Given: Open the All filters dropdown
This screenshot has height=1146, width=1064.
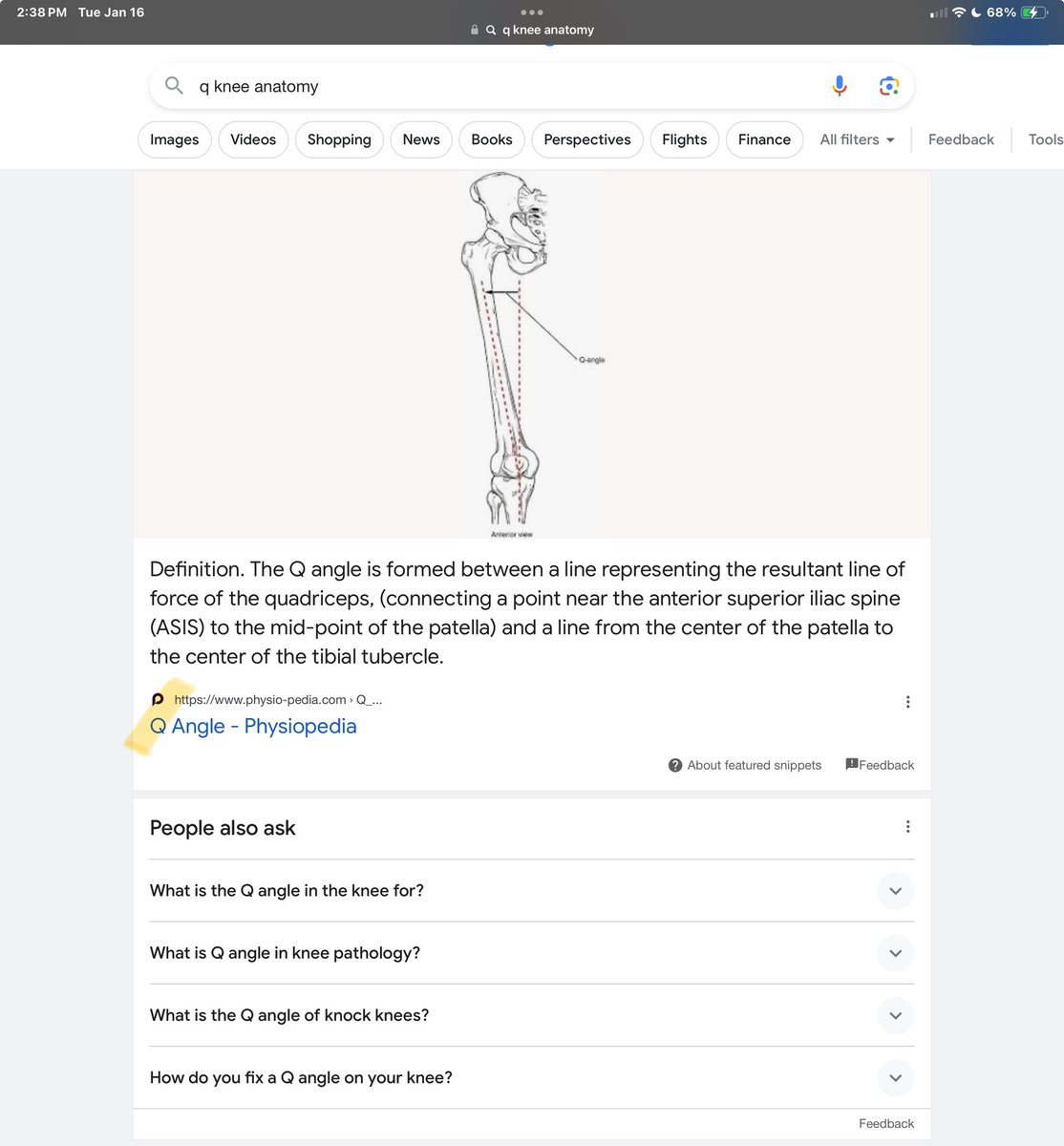Looking at the screenshot, I should 858,139.
